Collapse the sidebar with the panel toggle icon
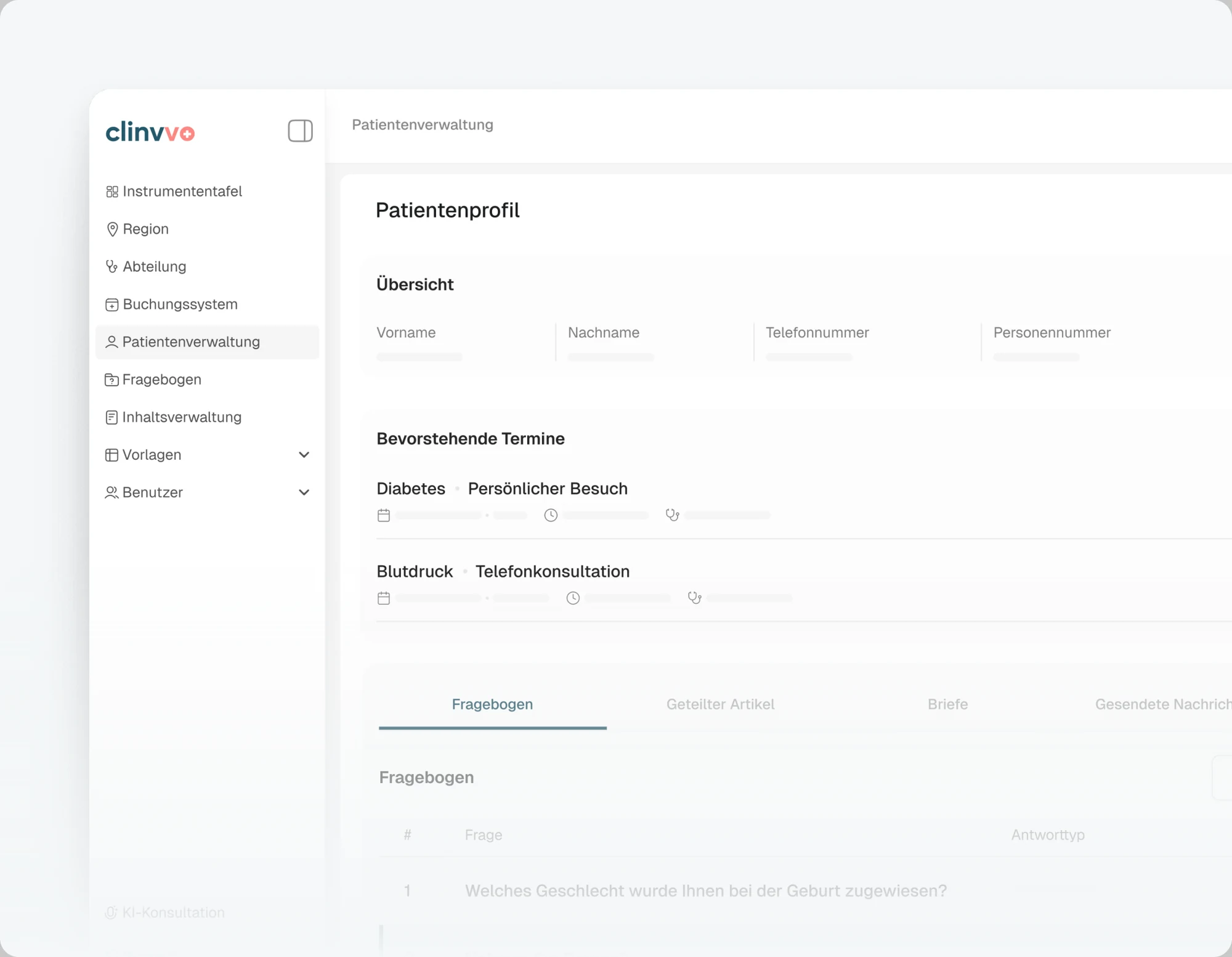1232x957 pixels. (300, 131)
